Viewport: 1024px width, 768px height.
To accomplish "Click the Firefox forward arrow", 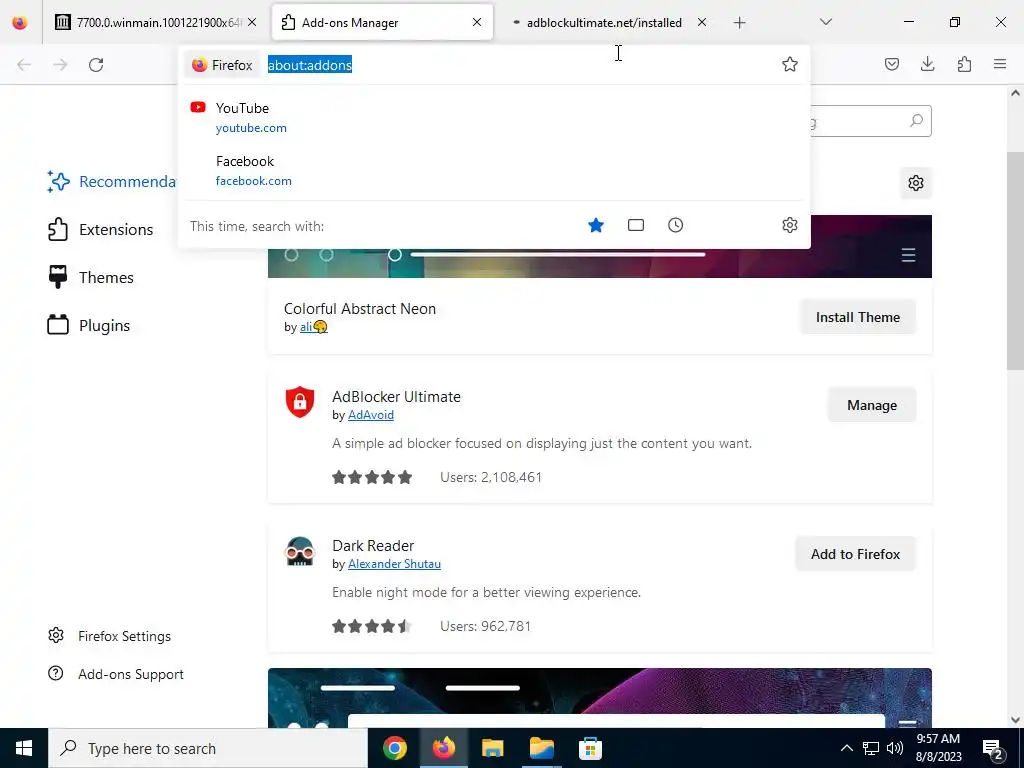I will click(60, 65).
